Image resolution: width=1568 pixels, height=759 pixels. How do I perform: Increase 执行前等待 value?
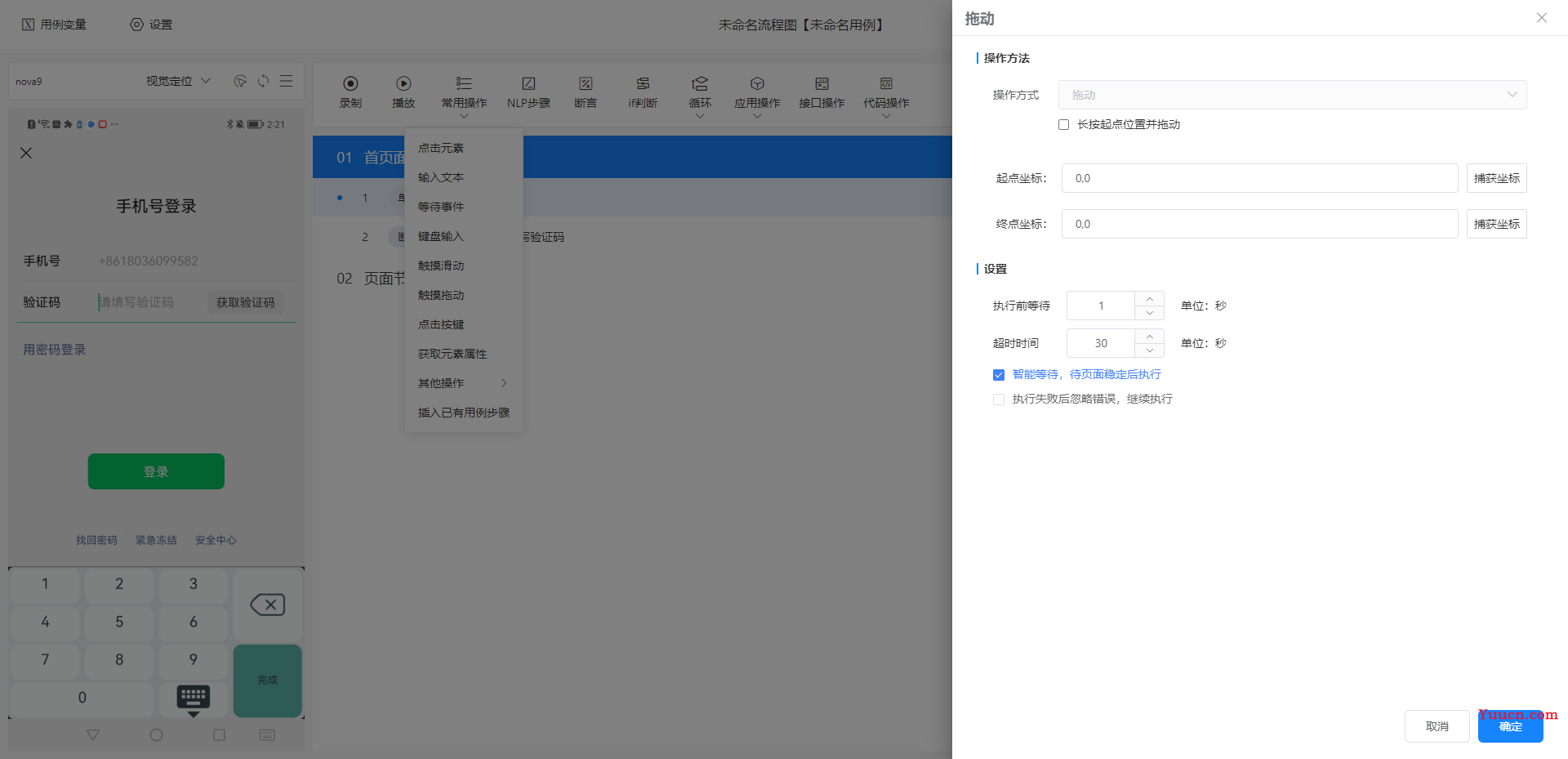[1149, 298]
